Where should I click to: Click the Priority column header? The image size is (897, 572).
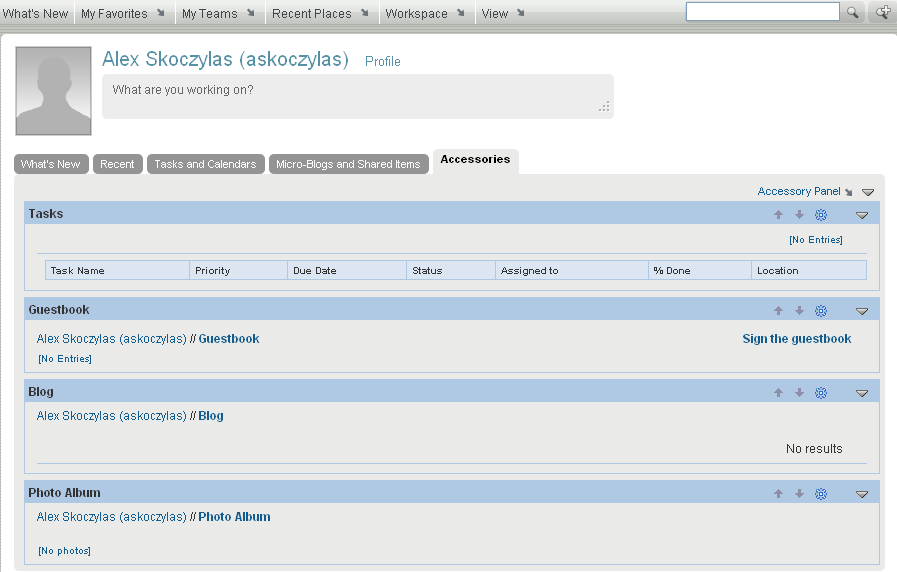239,271
